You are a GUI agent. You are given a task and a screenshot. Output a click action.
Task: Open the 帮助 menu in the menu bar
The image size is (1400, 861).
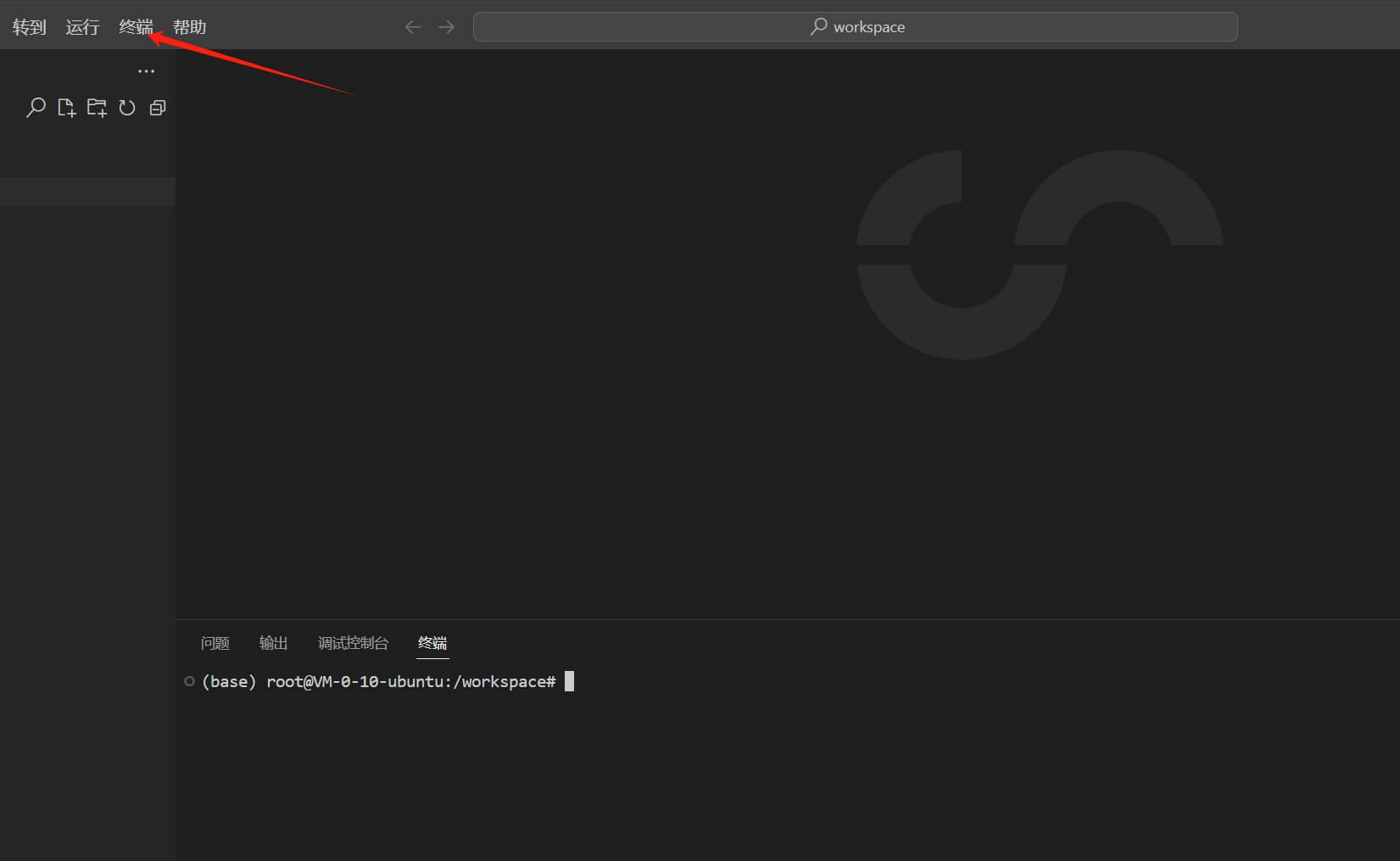[x=189, y=26]
